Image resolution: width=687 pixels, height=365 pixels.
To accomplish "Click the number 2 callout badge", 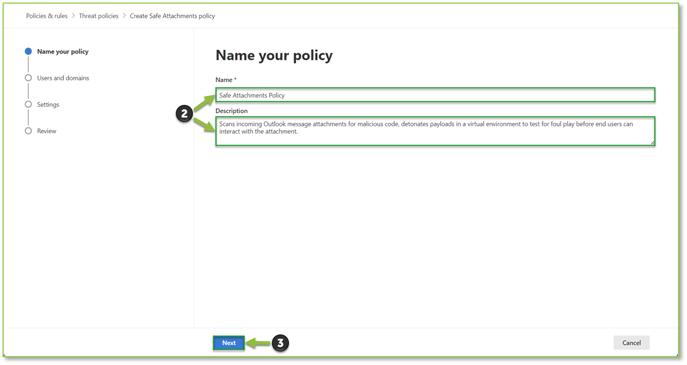I will click(184, 114).
